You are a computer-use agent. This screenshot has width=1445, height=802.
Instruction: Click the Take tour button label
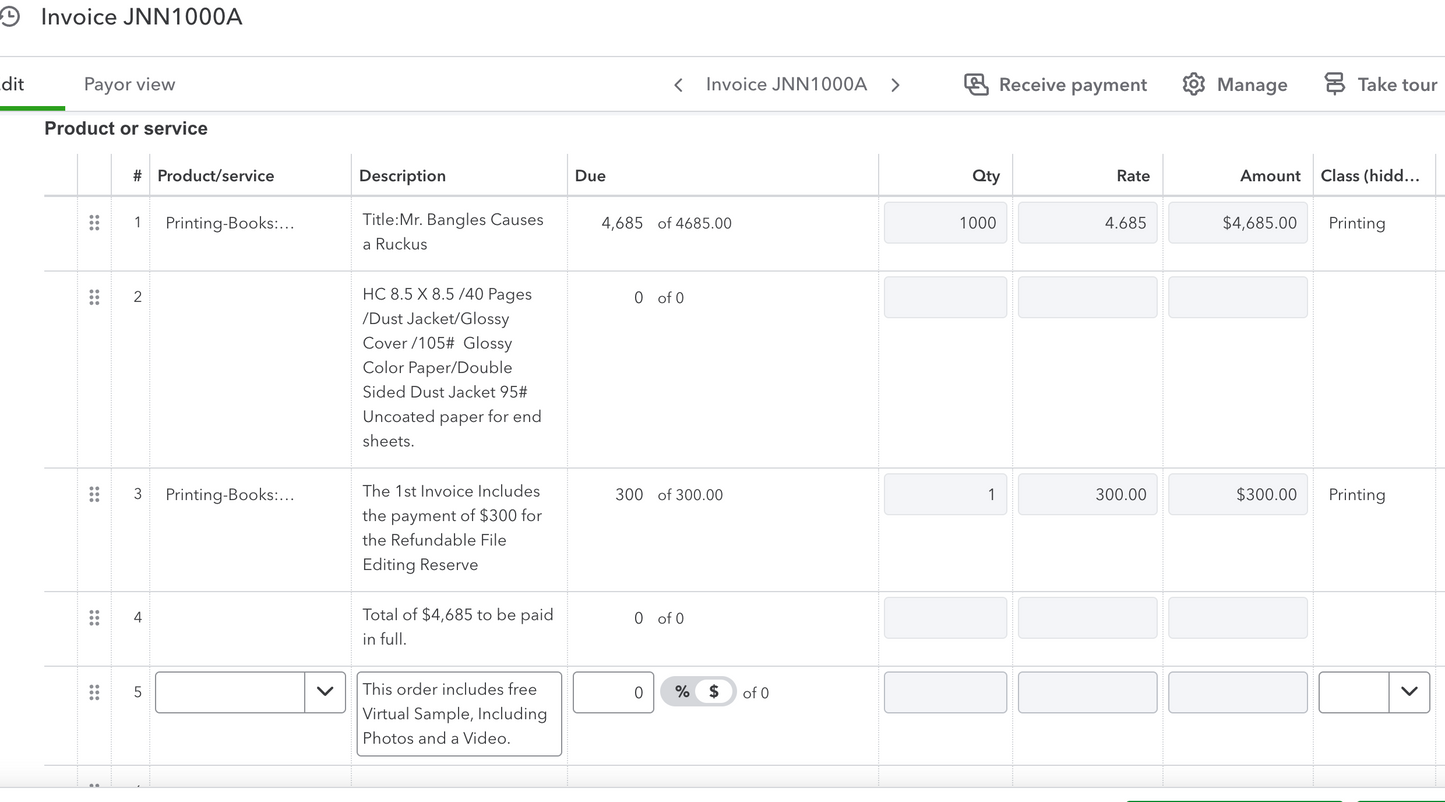click(1397, 85)
